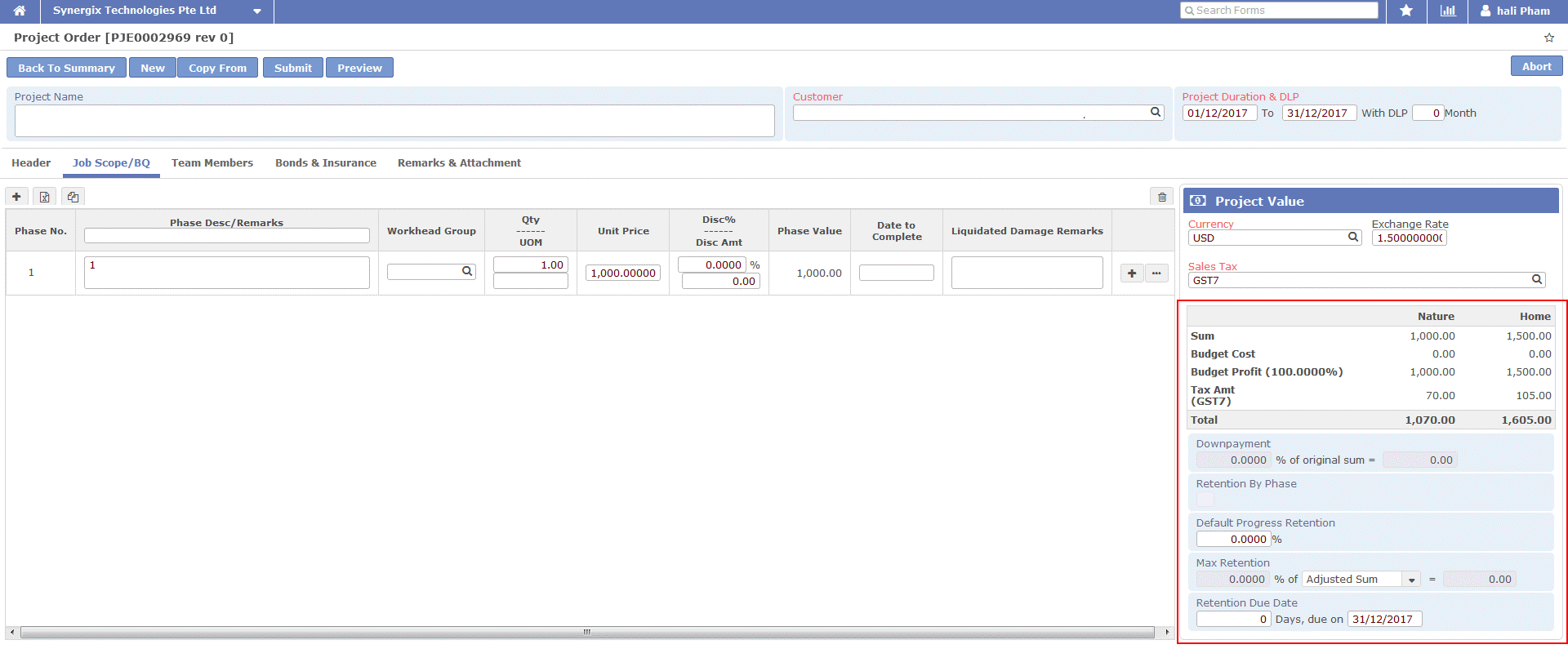Open favorites star in top bar

click(x=1406, y=11)
